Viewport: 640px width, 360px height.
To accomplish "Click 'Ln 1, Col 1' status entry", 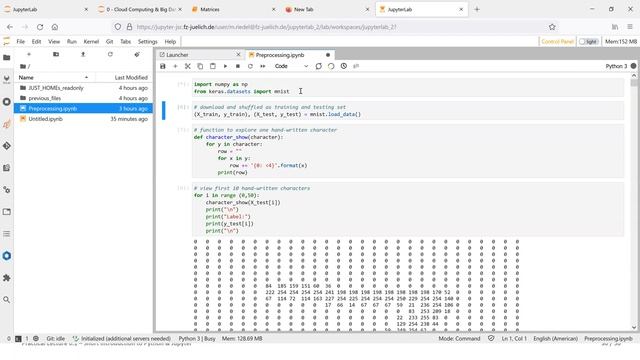I will 514,339.
